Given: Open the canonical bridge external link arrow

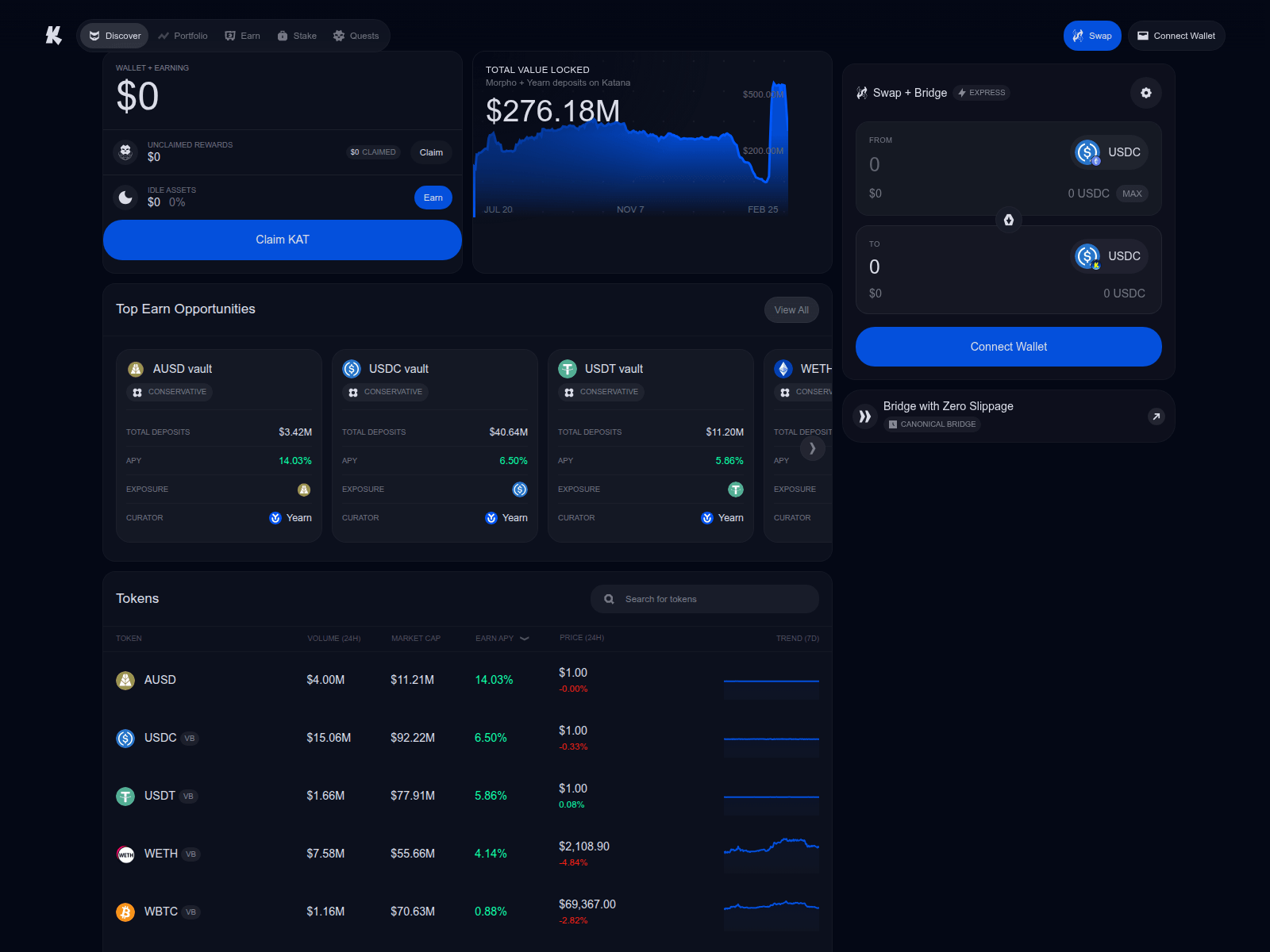Looking at the screenshot, I should point(1156,416).
